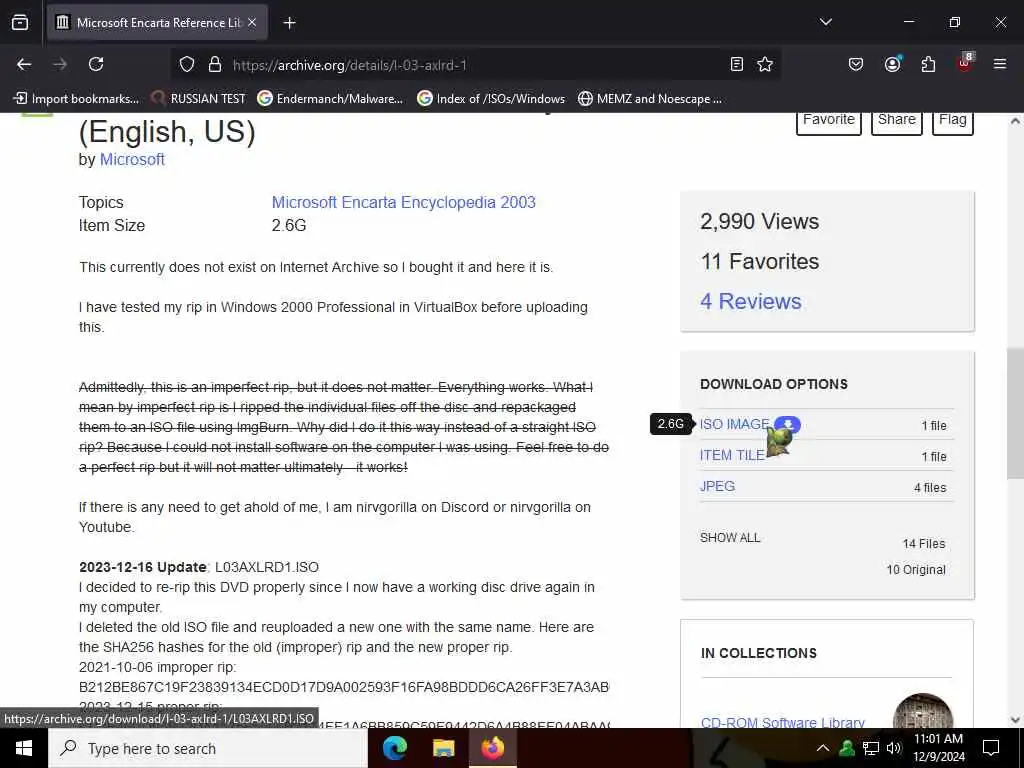Open Microsoft Encarta Encyclopedia 2003 topic
This screenshot has width=1024, height=768.
click(x=404, y=202)
